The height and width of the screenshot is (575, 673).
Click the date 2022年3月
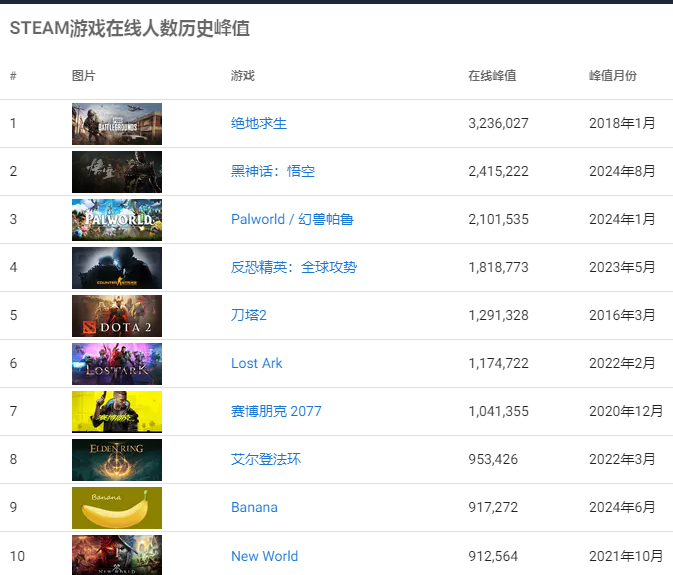click(x=622, y=460)
